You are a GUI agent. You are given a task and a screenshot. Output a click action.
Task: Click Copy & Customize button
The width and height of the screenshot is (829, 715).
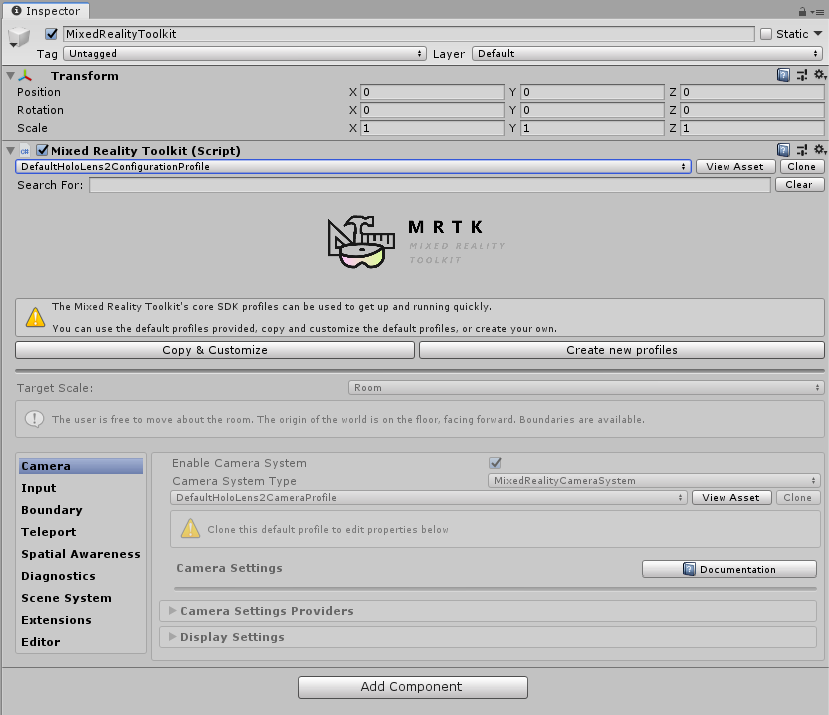pos(215,350)
